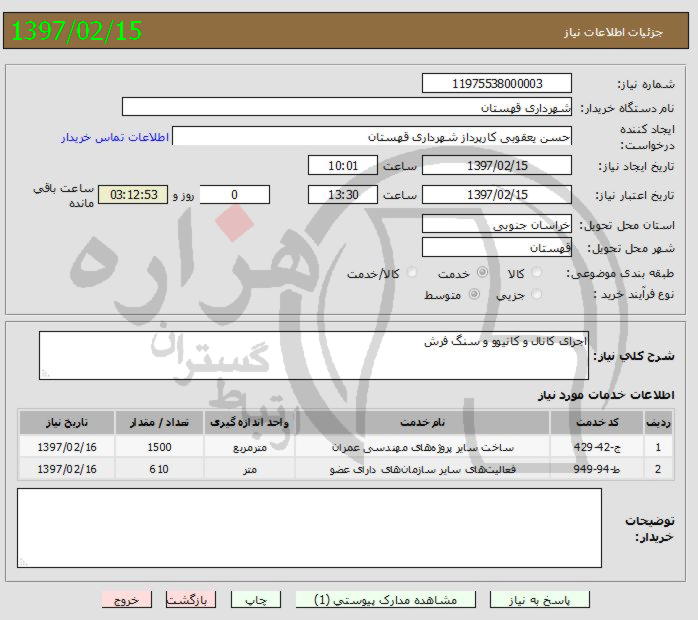Click the استان محل تحویل field
The width and height of the screenshot is (698, 620).
click(x=497, y=224)
